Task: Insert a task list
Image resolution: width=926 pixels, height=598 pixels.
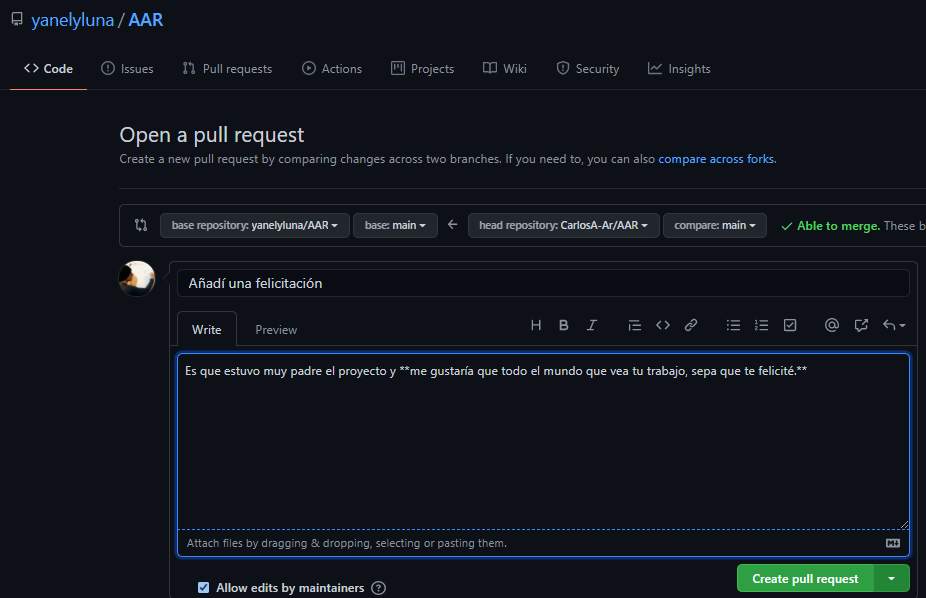Action: pyautogui.click(x=790, y=325)
